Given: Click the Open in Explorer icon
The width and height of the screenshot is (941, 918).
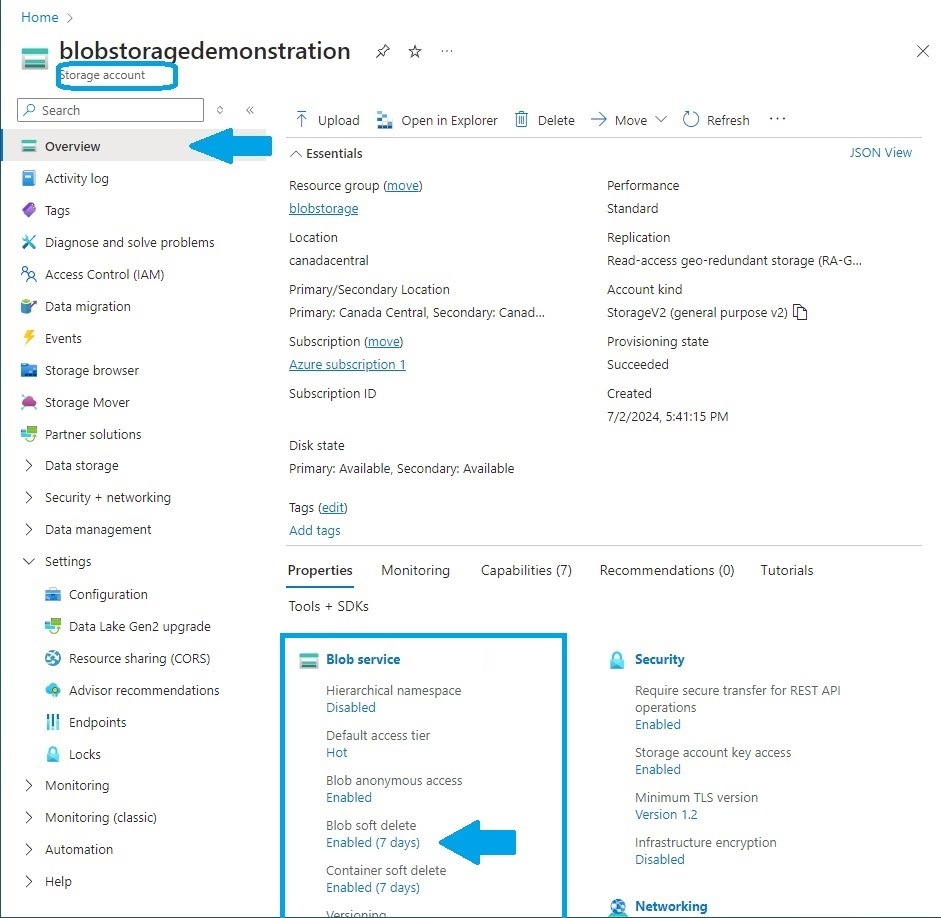Looking at the screenshot, I should click(x=384, y=120).
